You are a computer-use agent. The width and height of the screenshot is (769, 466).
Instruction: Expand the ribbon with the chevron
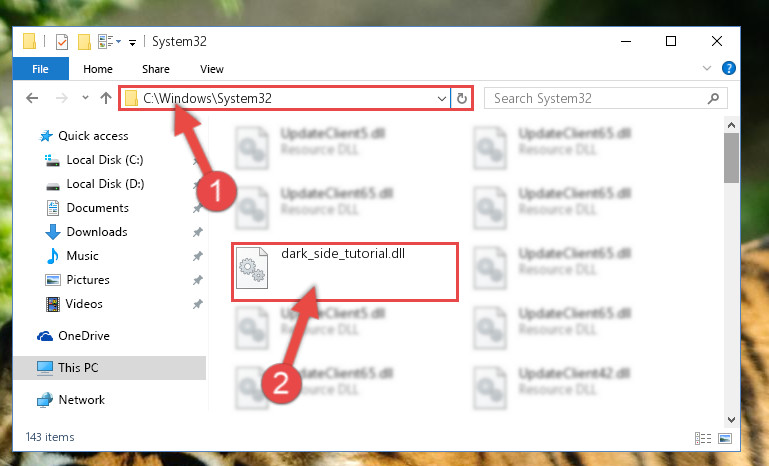(x=707, y=68)
